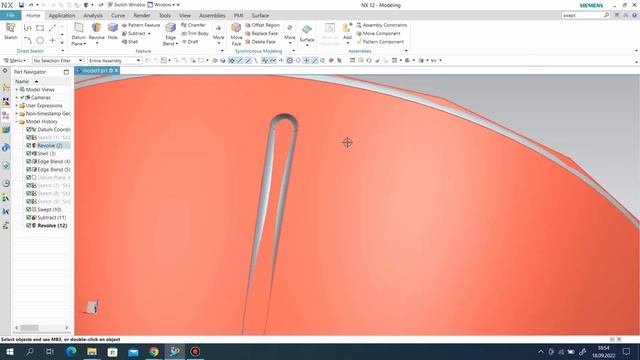This screenshot has width=640, height=360.
Task: Select the Arc sketch tool
Action: pyautogui.click(x=27, y=40)
